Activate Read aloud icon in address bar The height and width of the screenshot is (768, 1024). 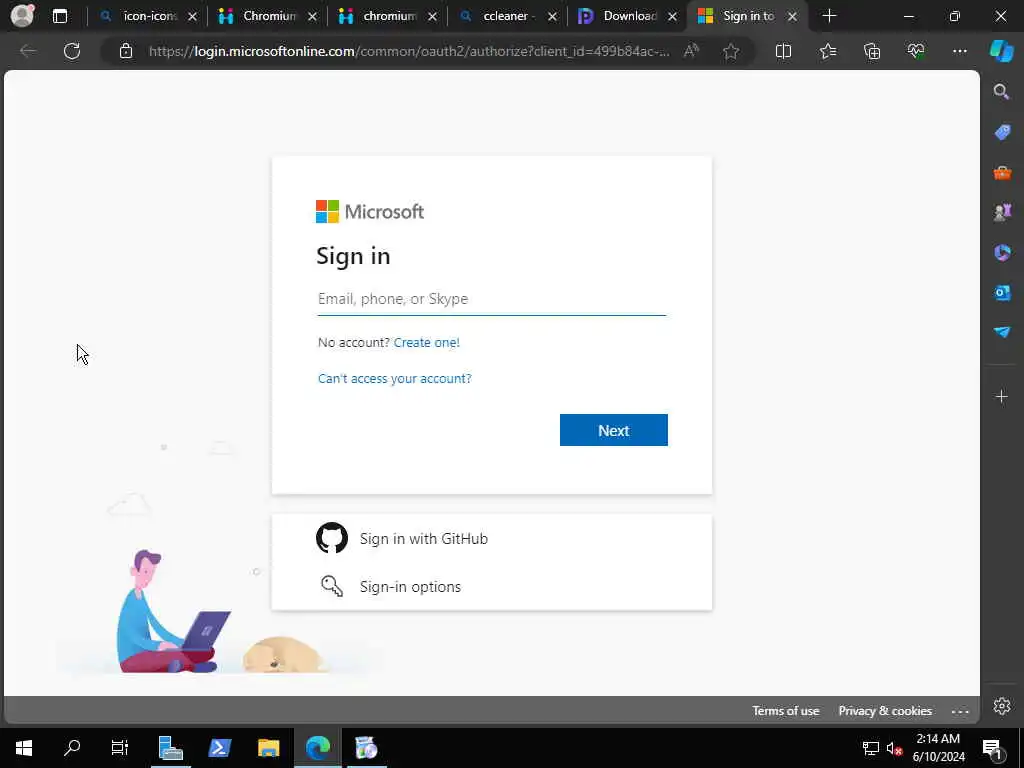[691, 51]
